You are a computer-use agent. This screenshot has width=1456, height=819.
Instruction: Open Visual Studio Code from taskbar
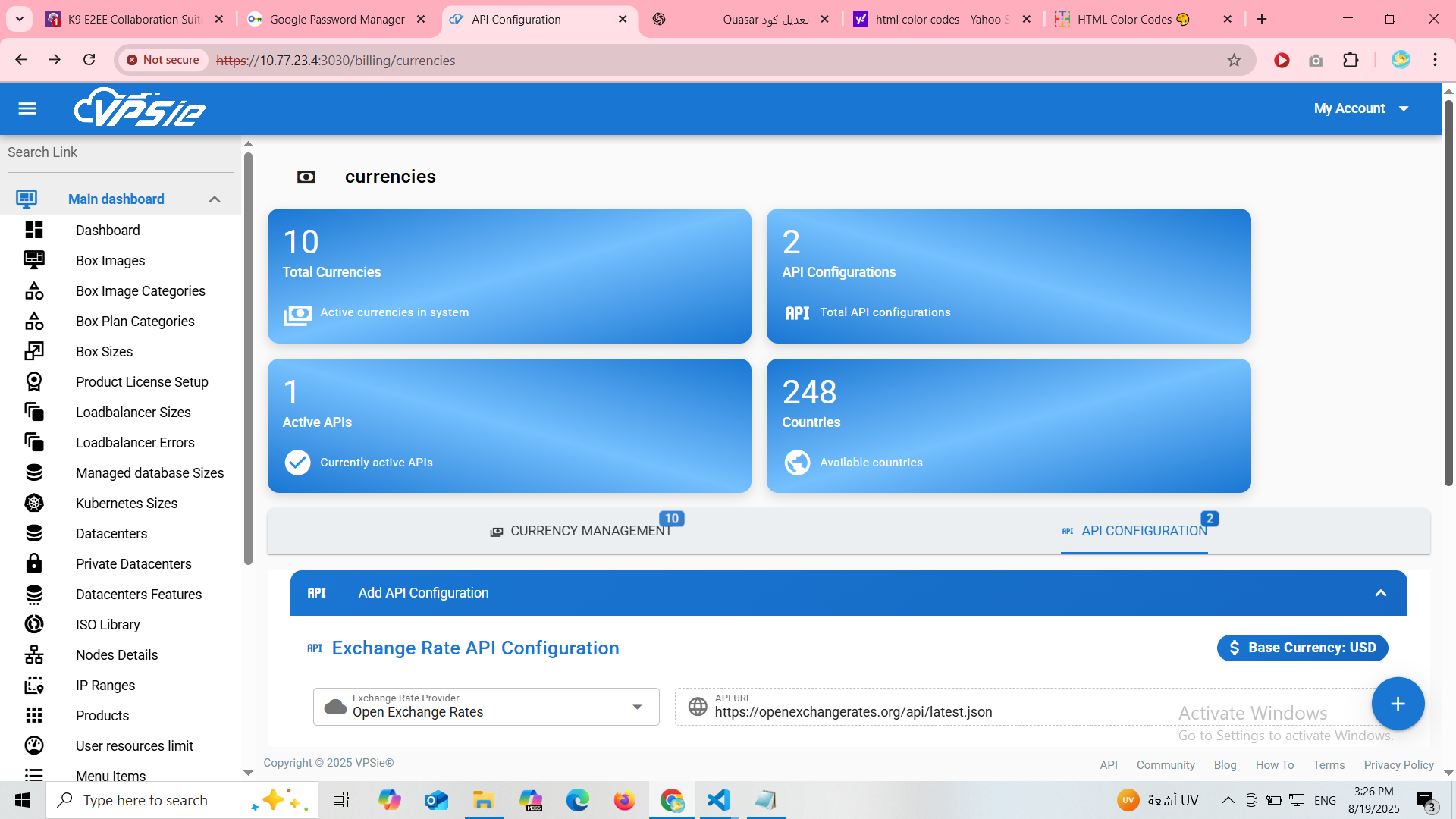point(718,800)
